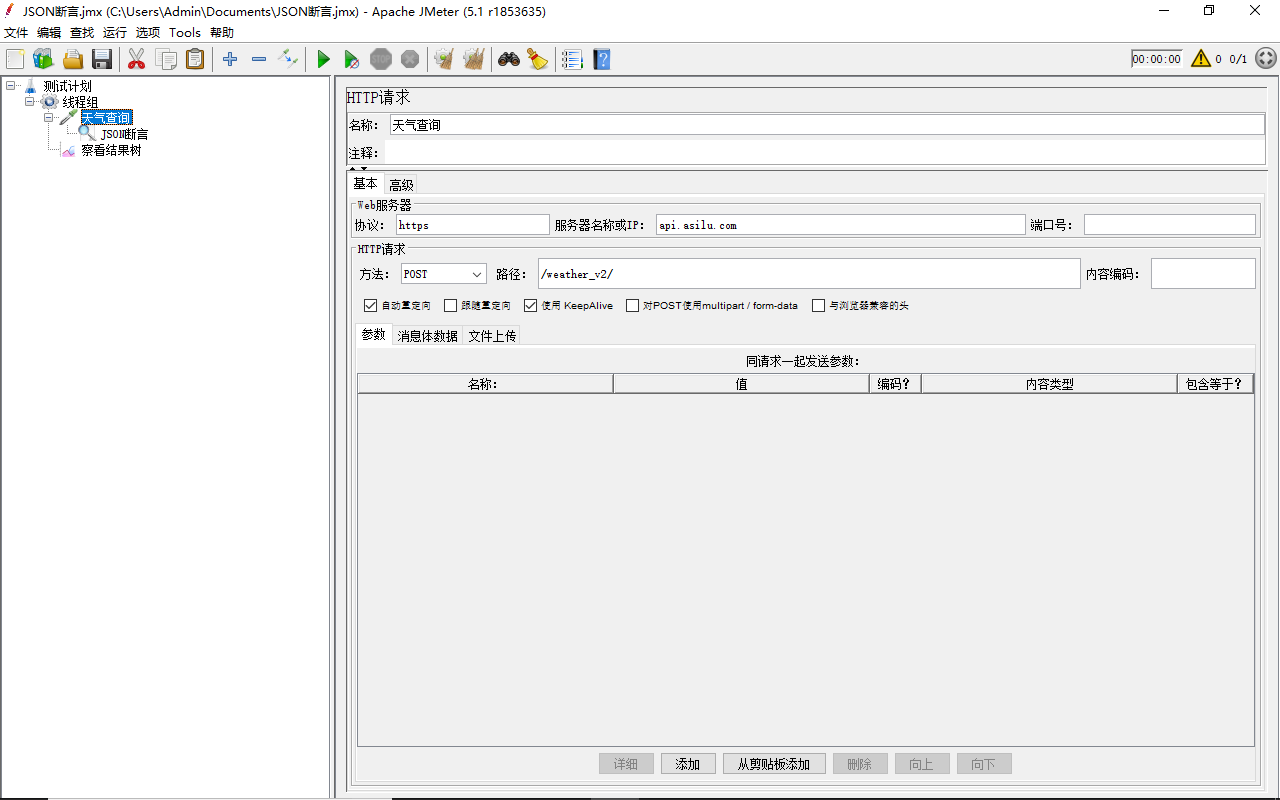Click the 详细 button
Screen dimensions: 1280x800
(626, 764)
